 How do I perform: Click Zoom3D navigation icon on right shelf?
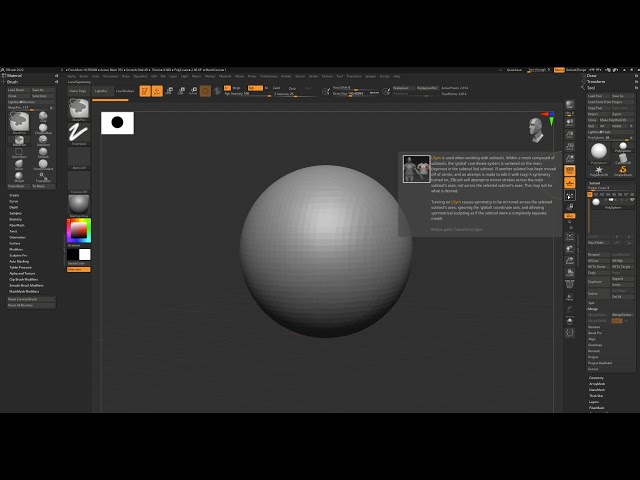coord(569,260)
